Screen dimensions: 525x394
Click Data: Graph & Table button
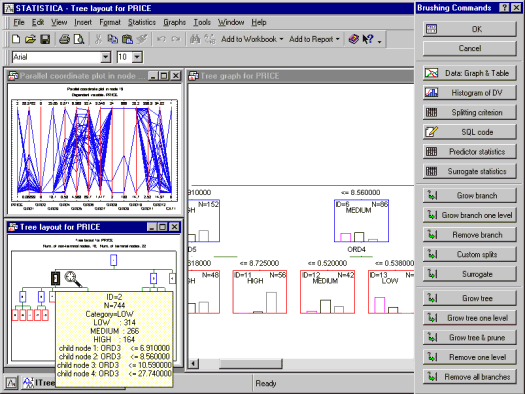point(469,73)
